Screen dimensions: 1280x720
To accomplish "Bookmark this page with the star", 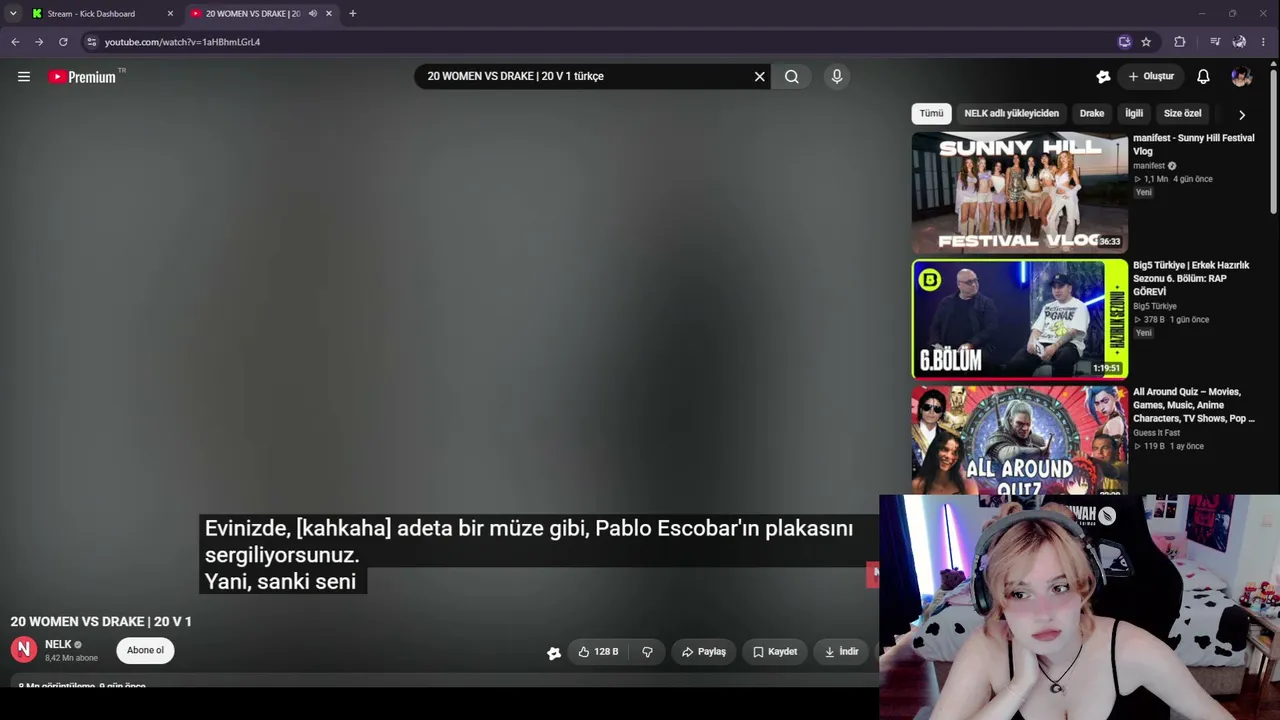I will pos(1146,42).
